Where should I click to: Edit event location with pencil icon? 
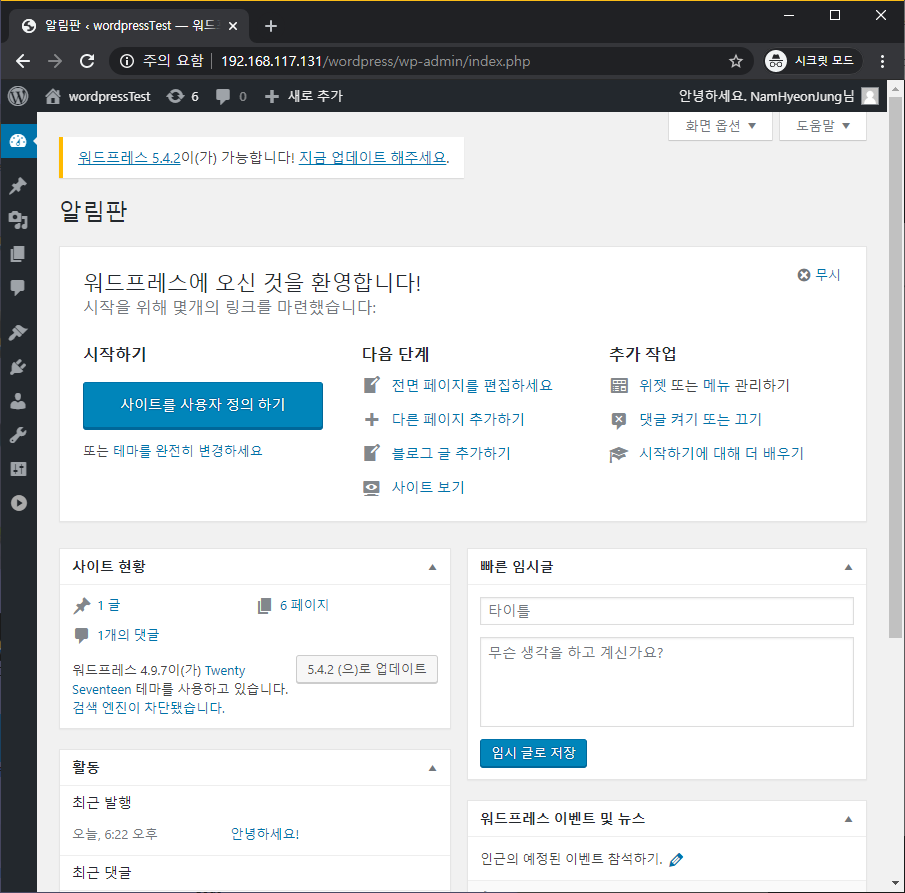pos(676,860)
